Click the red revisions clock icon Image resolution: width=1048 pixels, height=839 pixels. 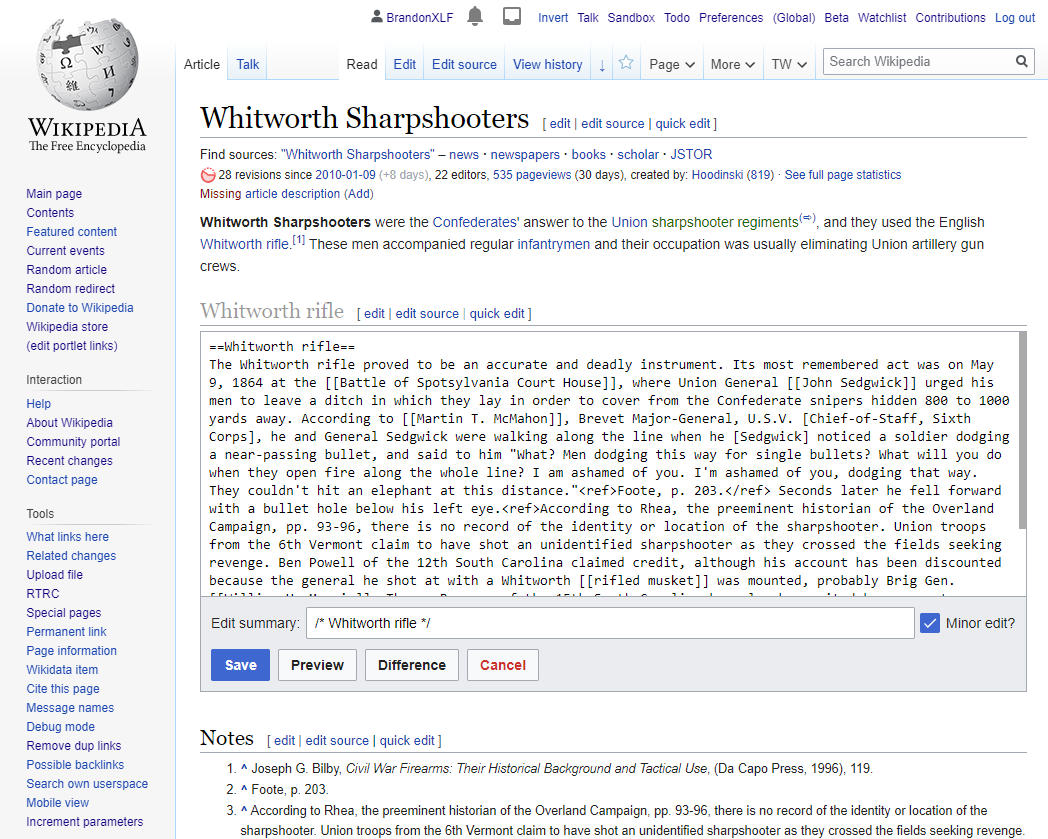point(208,175)
